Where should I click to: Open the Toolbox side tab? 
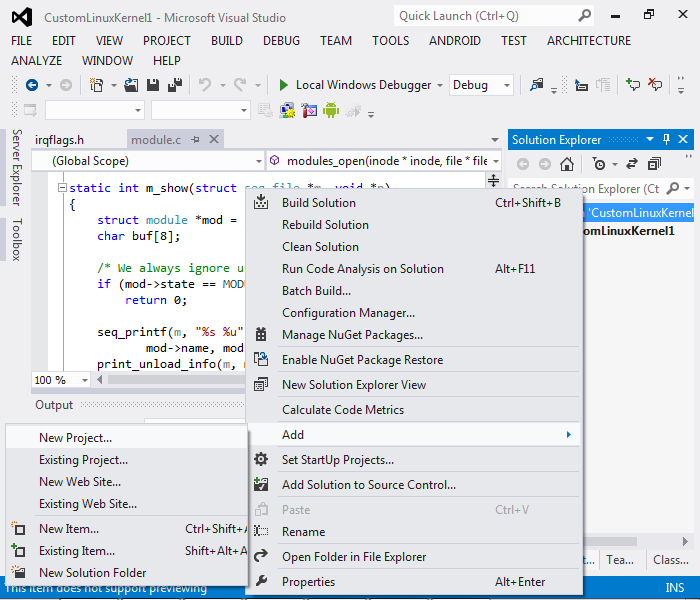[17, 239]
